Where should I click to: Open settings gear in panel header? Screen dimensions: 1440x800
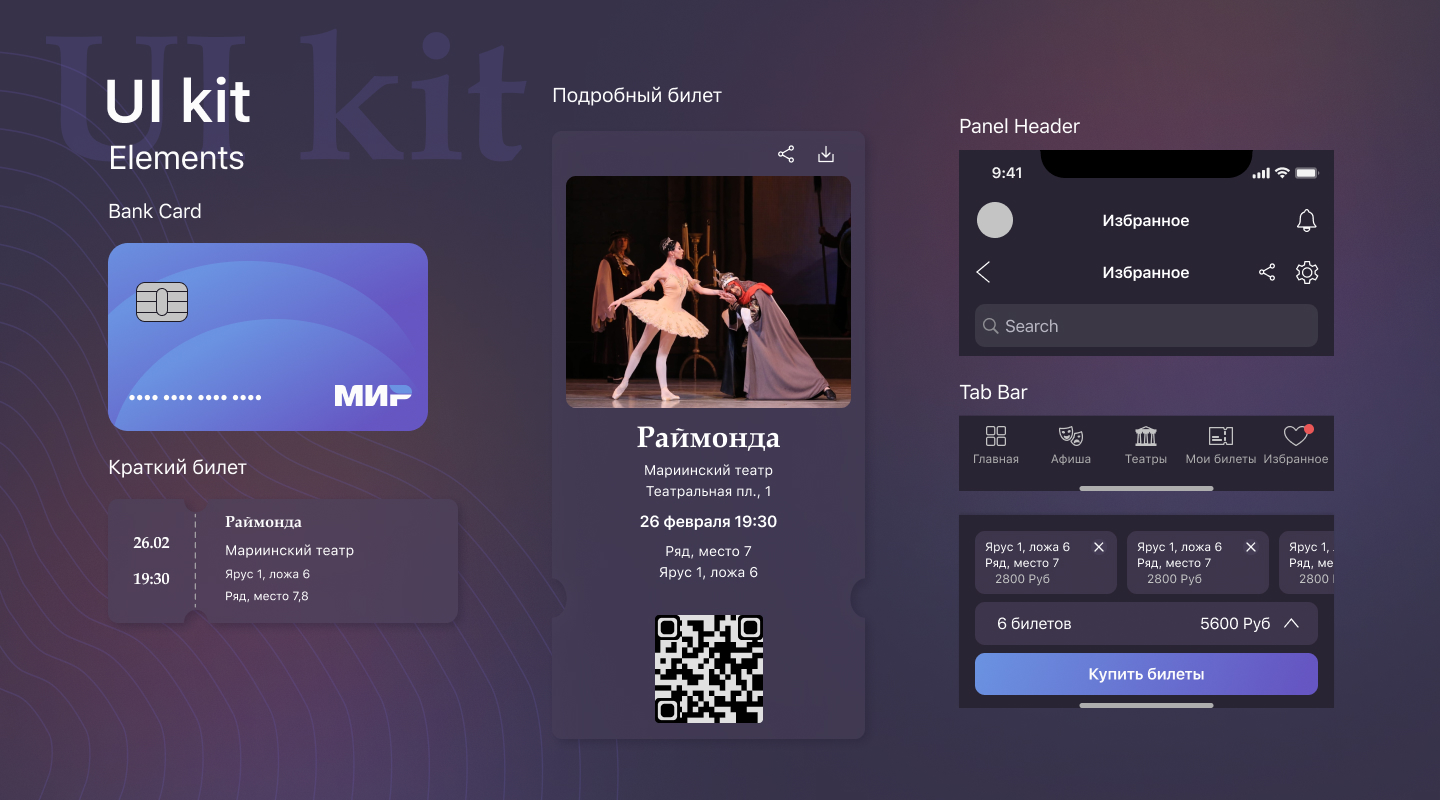(x=1307, y=272)
